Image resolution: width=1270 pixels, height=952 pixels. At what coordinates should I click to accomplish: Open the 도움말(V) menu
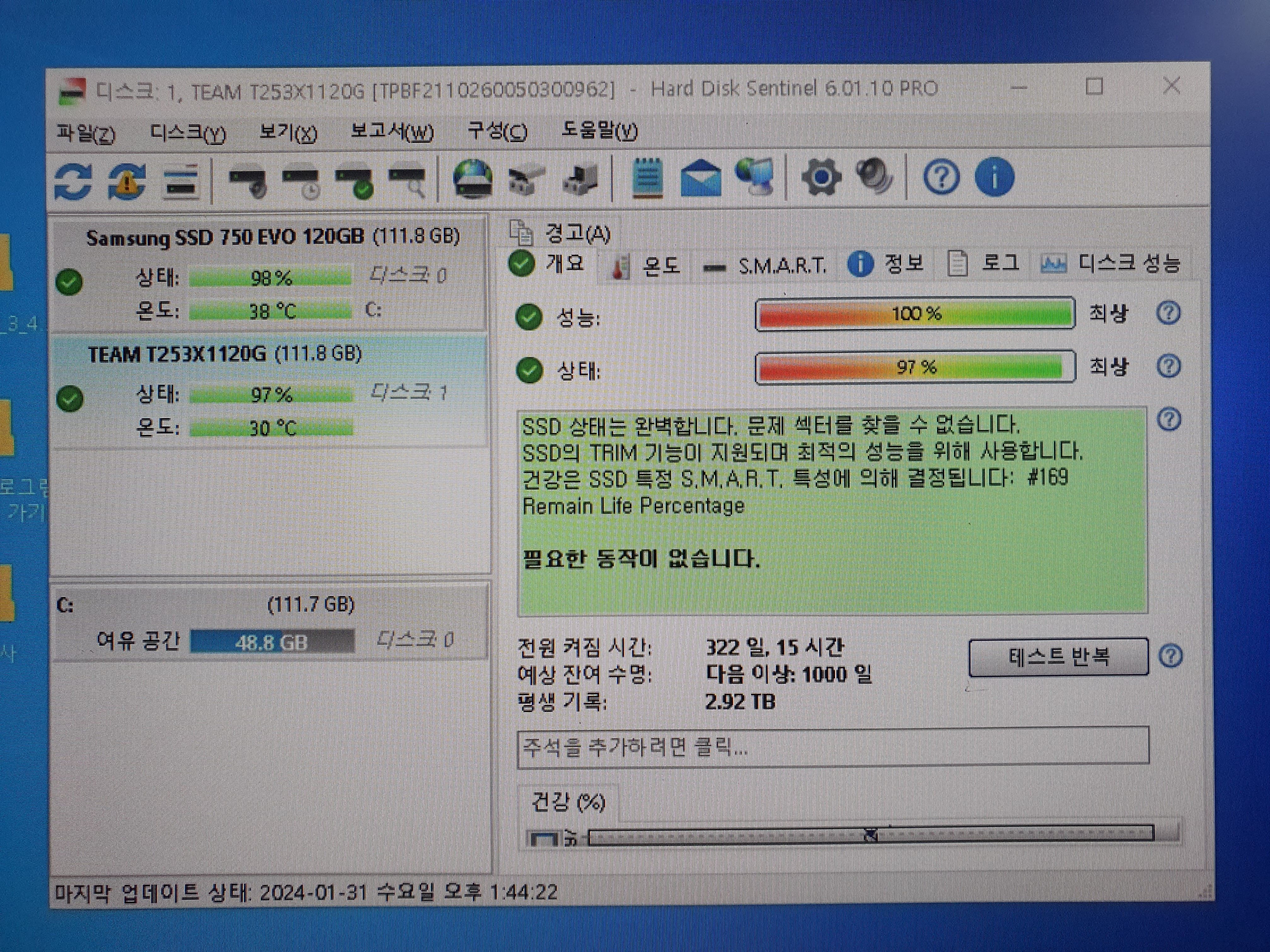599,131
